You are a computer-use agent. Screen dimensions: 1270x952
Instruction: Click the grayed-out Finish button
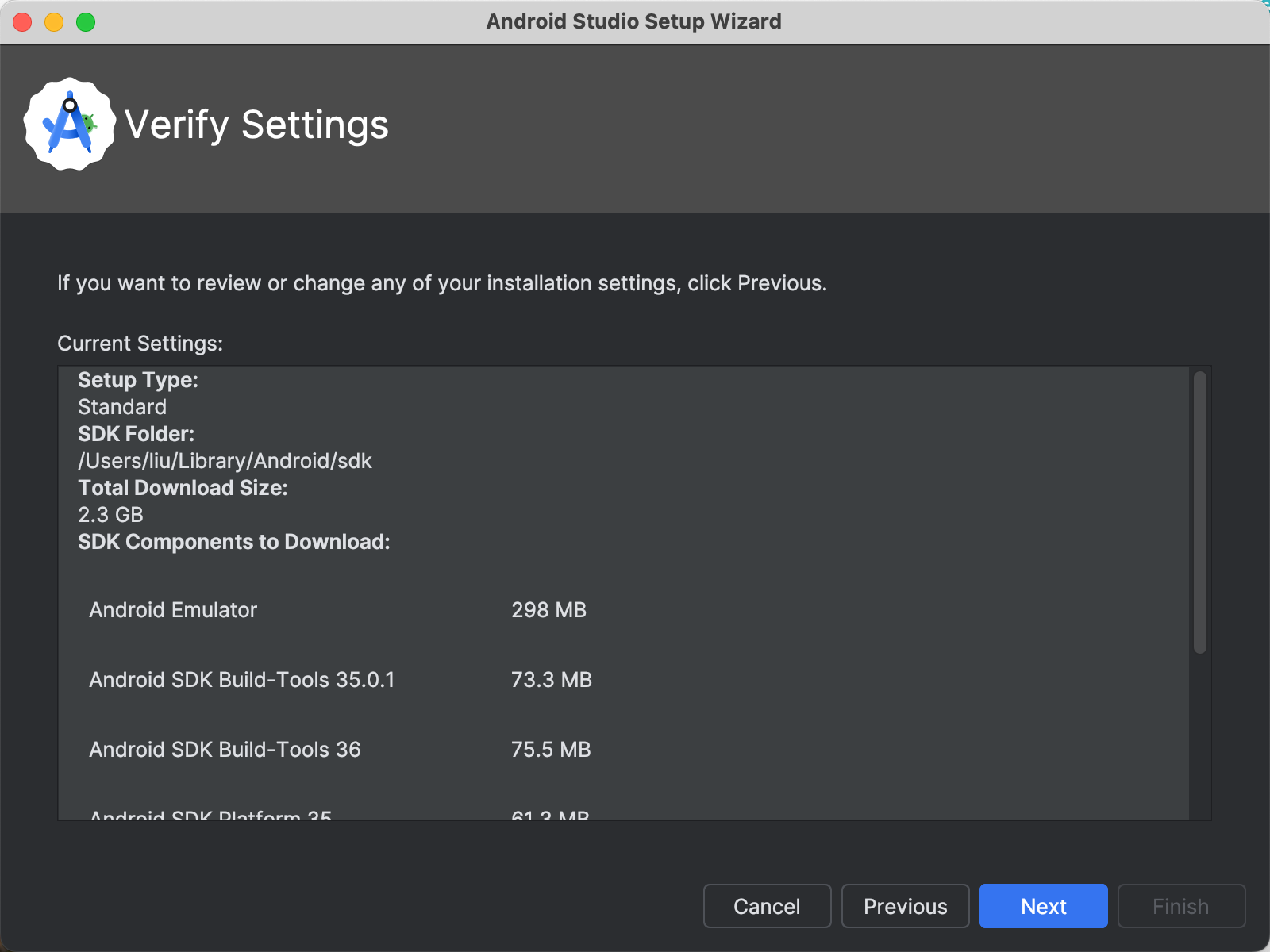tap(1181, 906)
